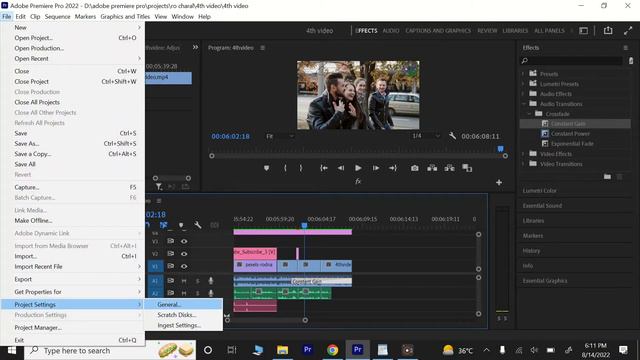Click the Go to Out point button
The height and width of the screenshot is (360, 640).
tap(393, 168)
